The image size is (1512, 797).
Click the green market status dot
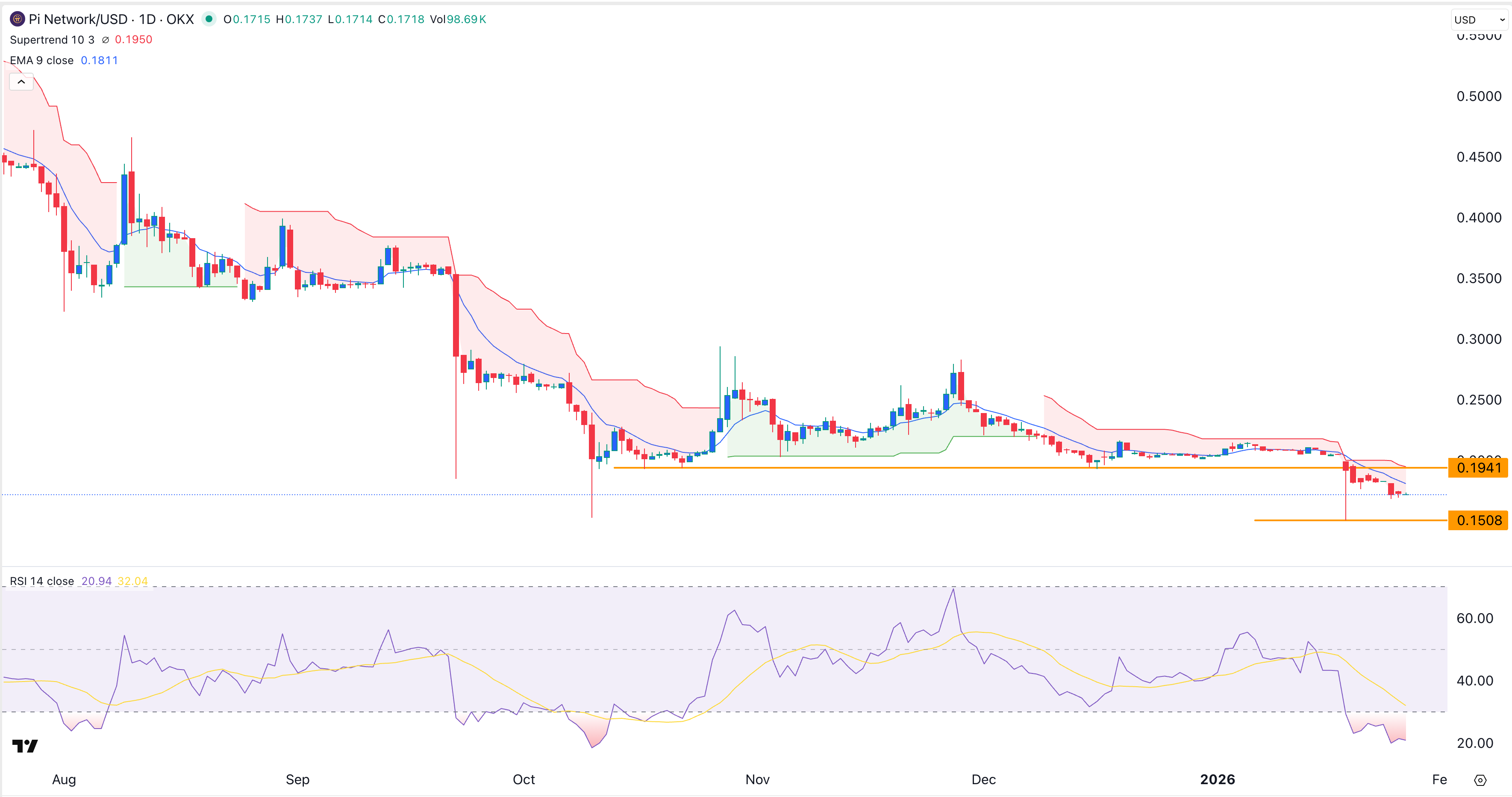pyautogui.click(x=209, y=19)
